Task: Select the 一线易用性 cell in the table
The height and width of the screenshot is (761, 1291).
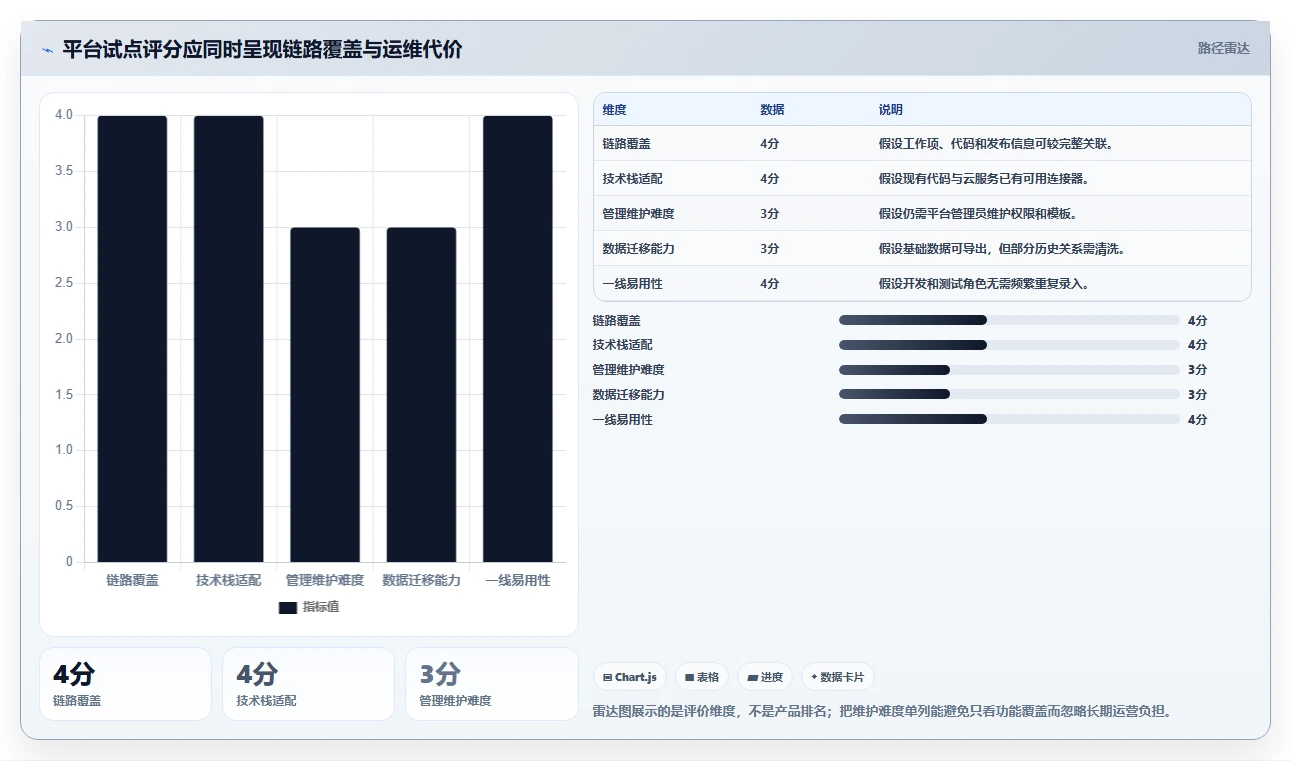Action: (633, 284)
